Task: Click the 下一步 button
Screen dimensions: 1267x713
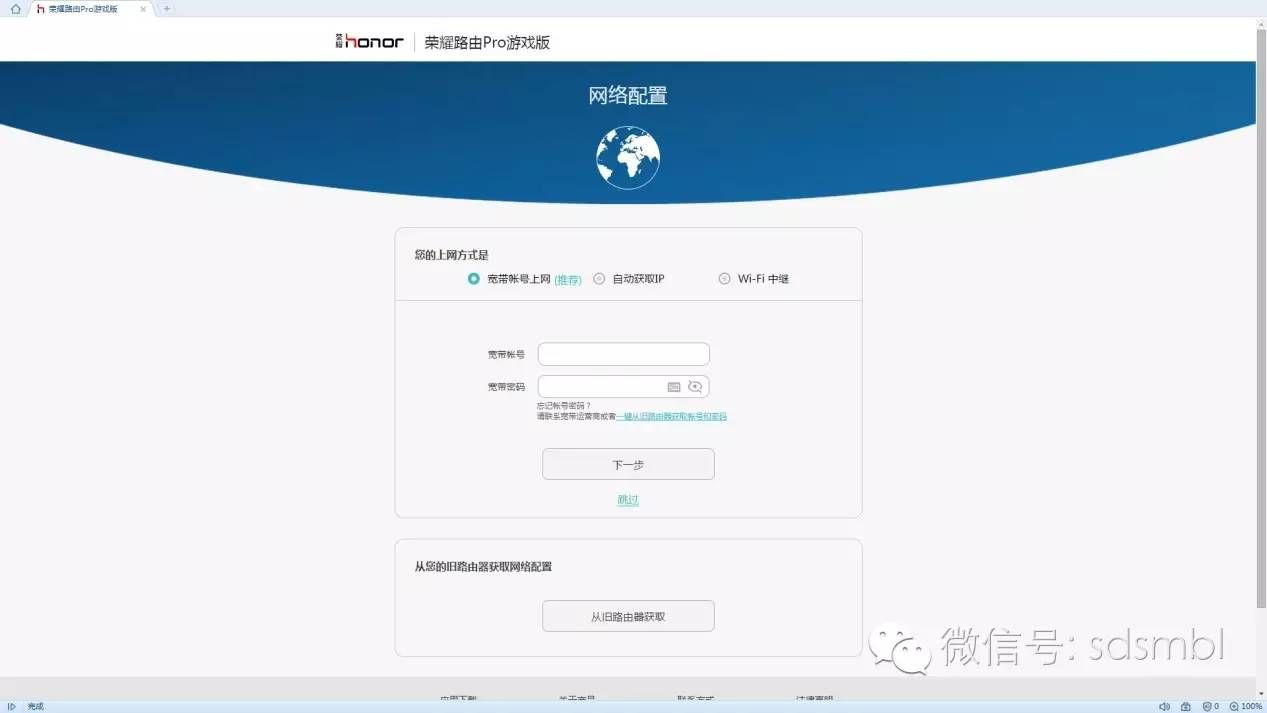Action: [x=628, y=464]
